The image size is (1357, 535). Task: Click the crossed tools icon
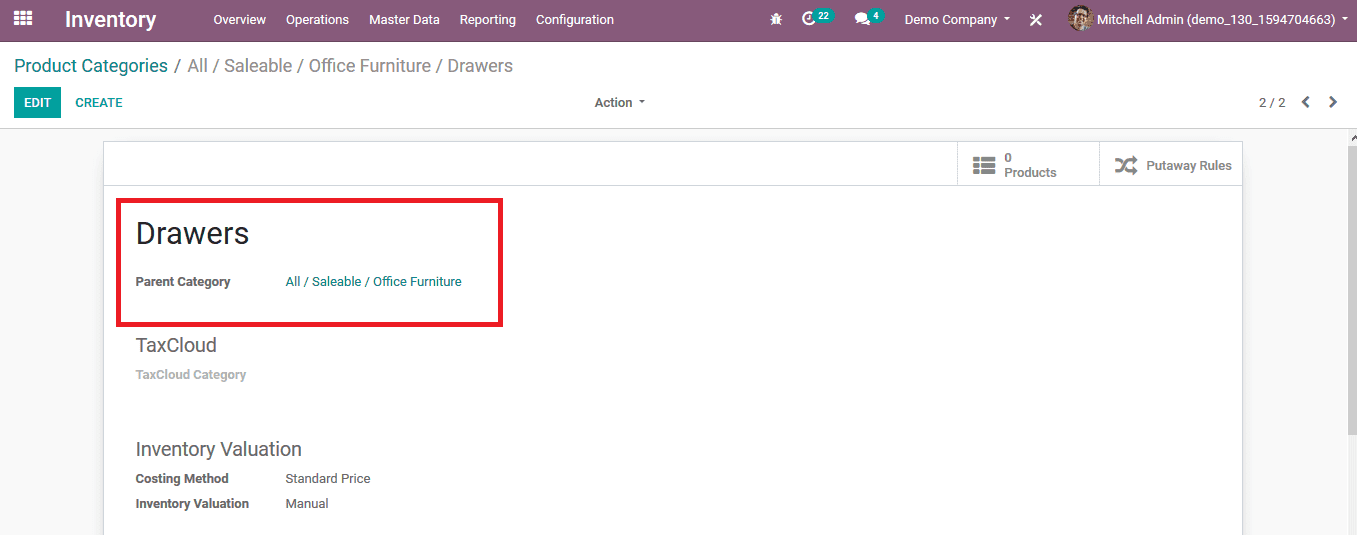(1036, 20)
